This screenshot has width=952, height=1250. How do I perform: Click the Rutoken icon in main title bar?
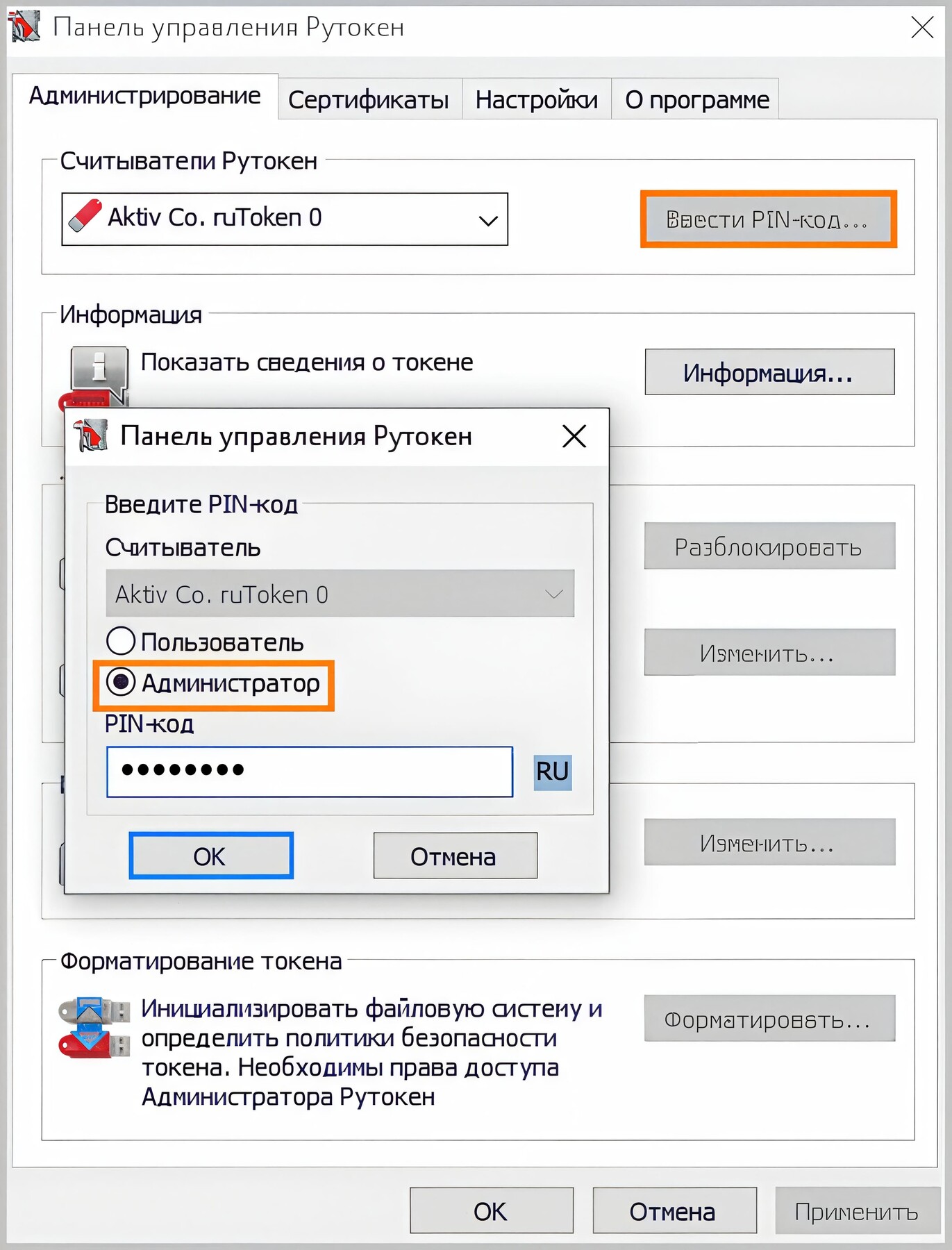point(24,26)
